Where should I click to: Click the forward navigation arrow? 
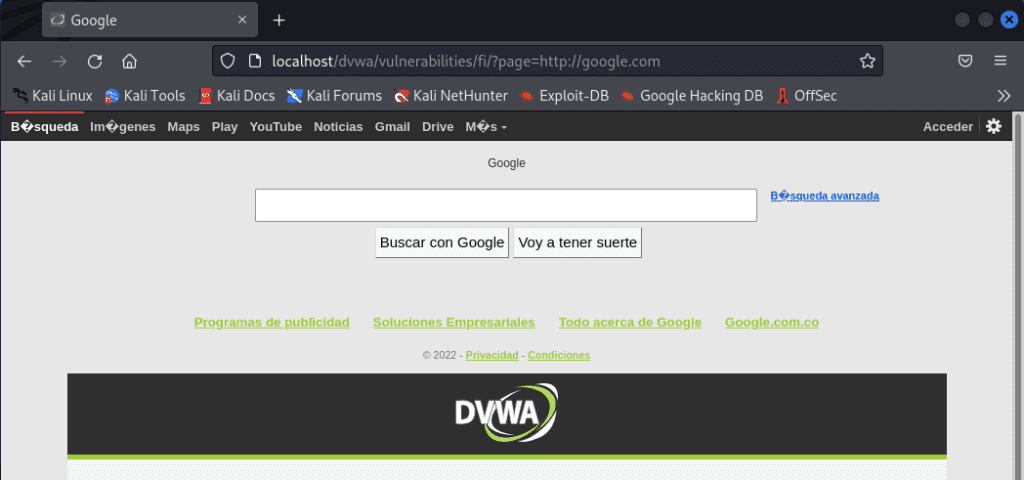pyautogui.click(x=59, y=61)
